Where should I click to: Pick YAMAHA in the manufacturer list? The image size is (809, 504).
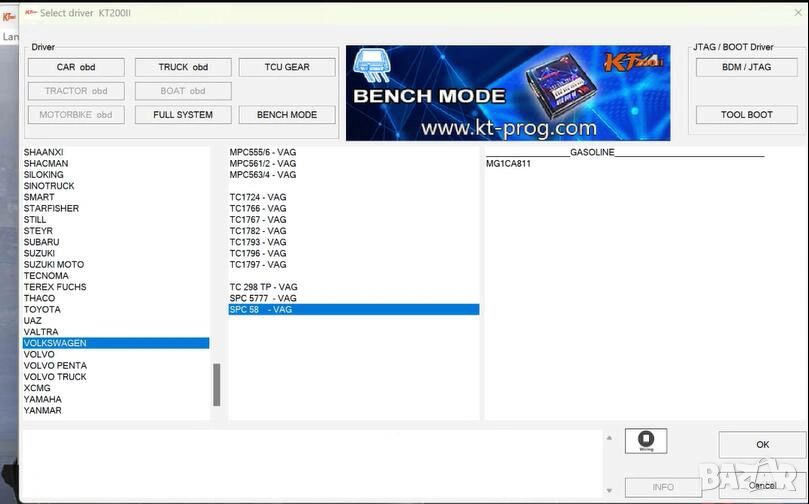(x=43, y=399)
